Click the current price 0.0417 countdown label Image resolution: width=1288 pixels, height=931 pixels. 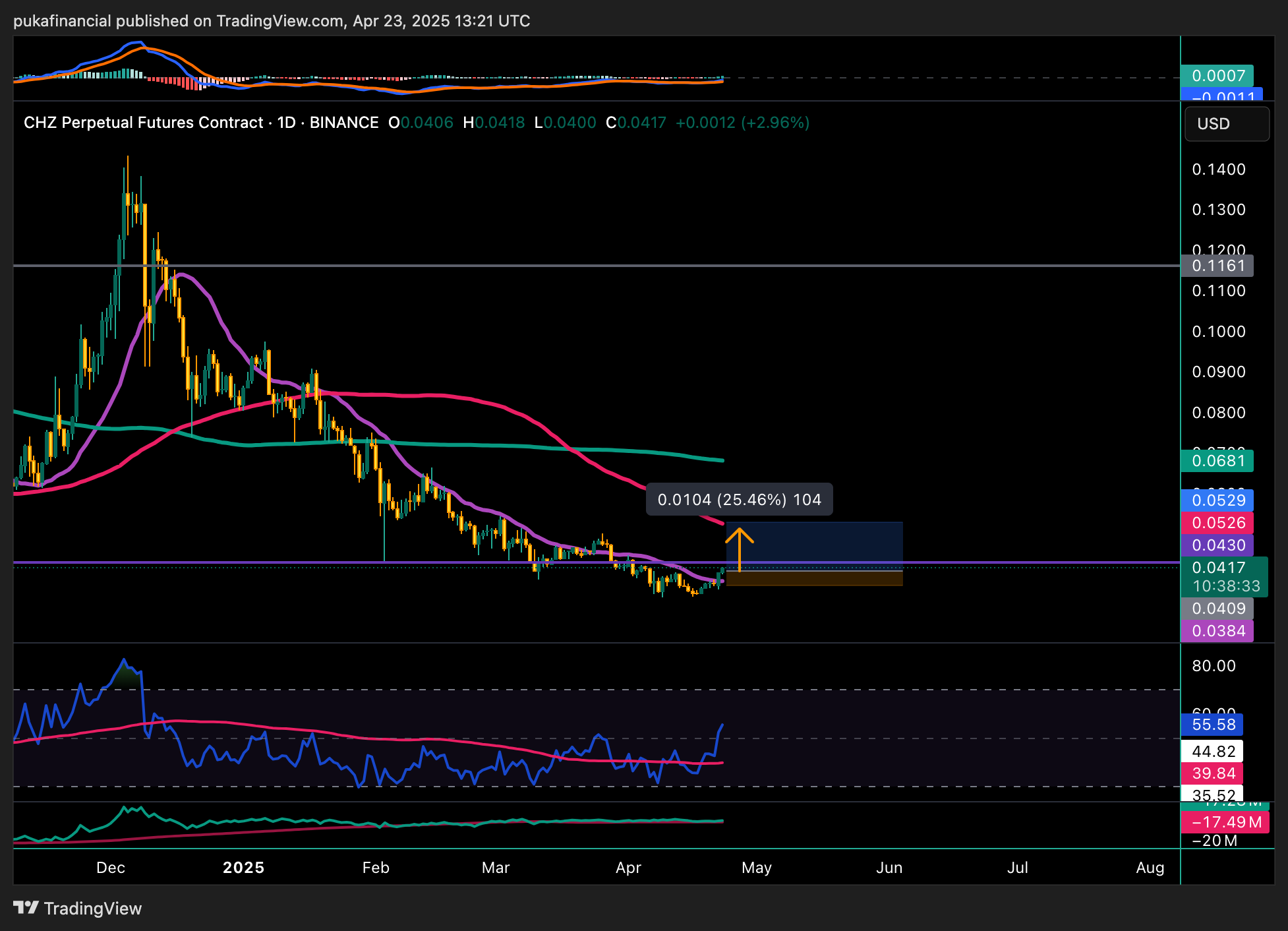point(1224,577)
